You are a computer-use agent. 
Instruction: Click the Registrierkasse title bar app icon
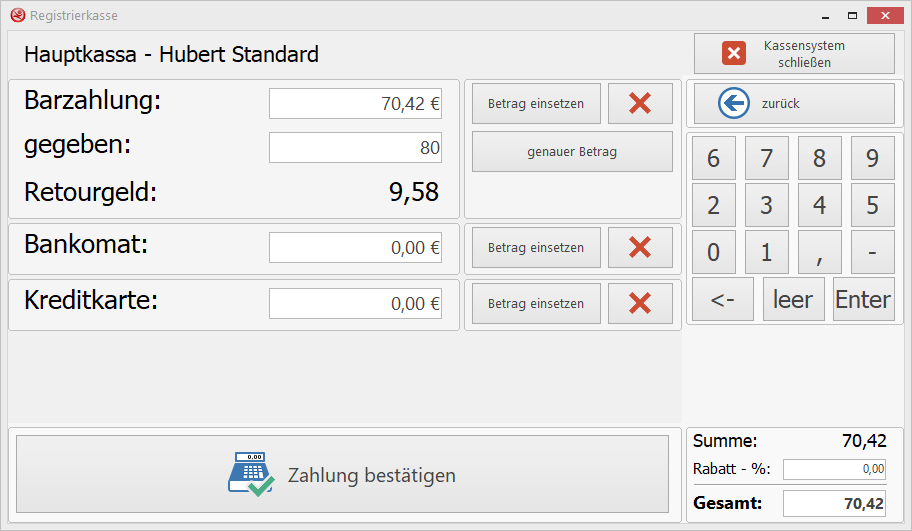click(17, 16)
